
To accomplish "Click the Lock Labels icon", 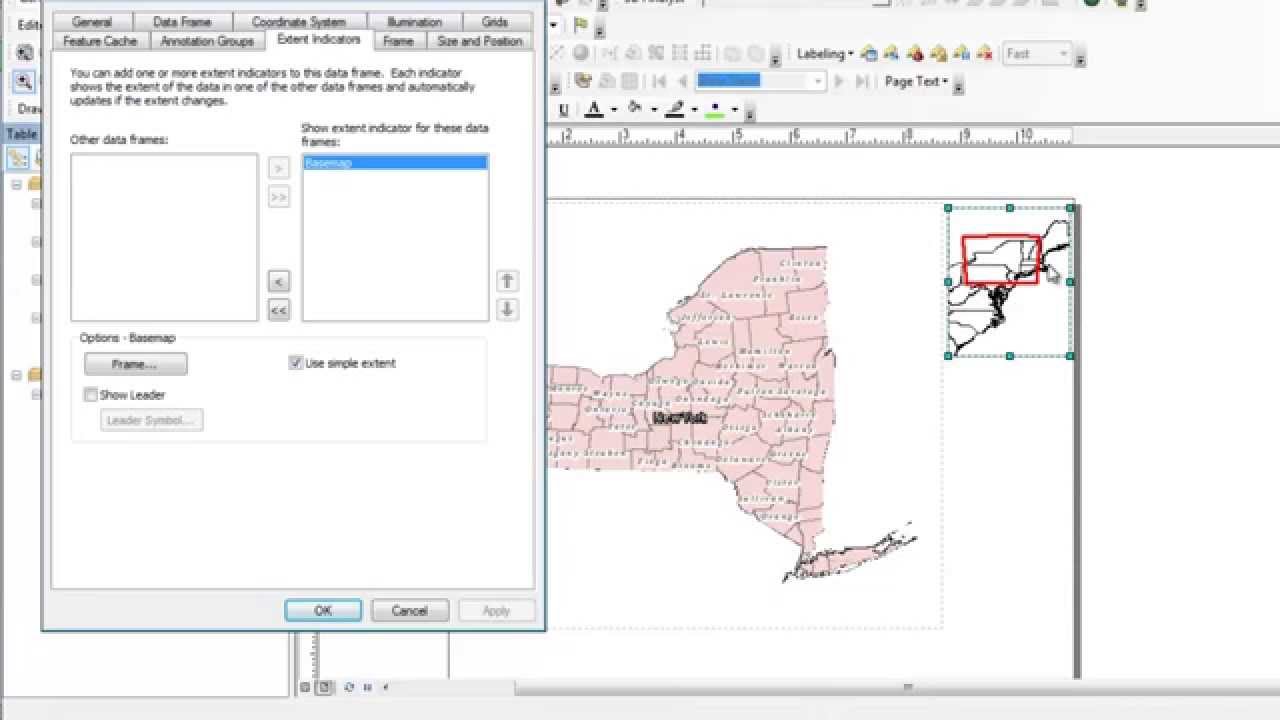I will 938,53.
